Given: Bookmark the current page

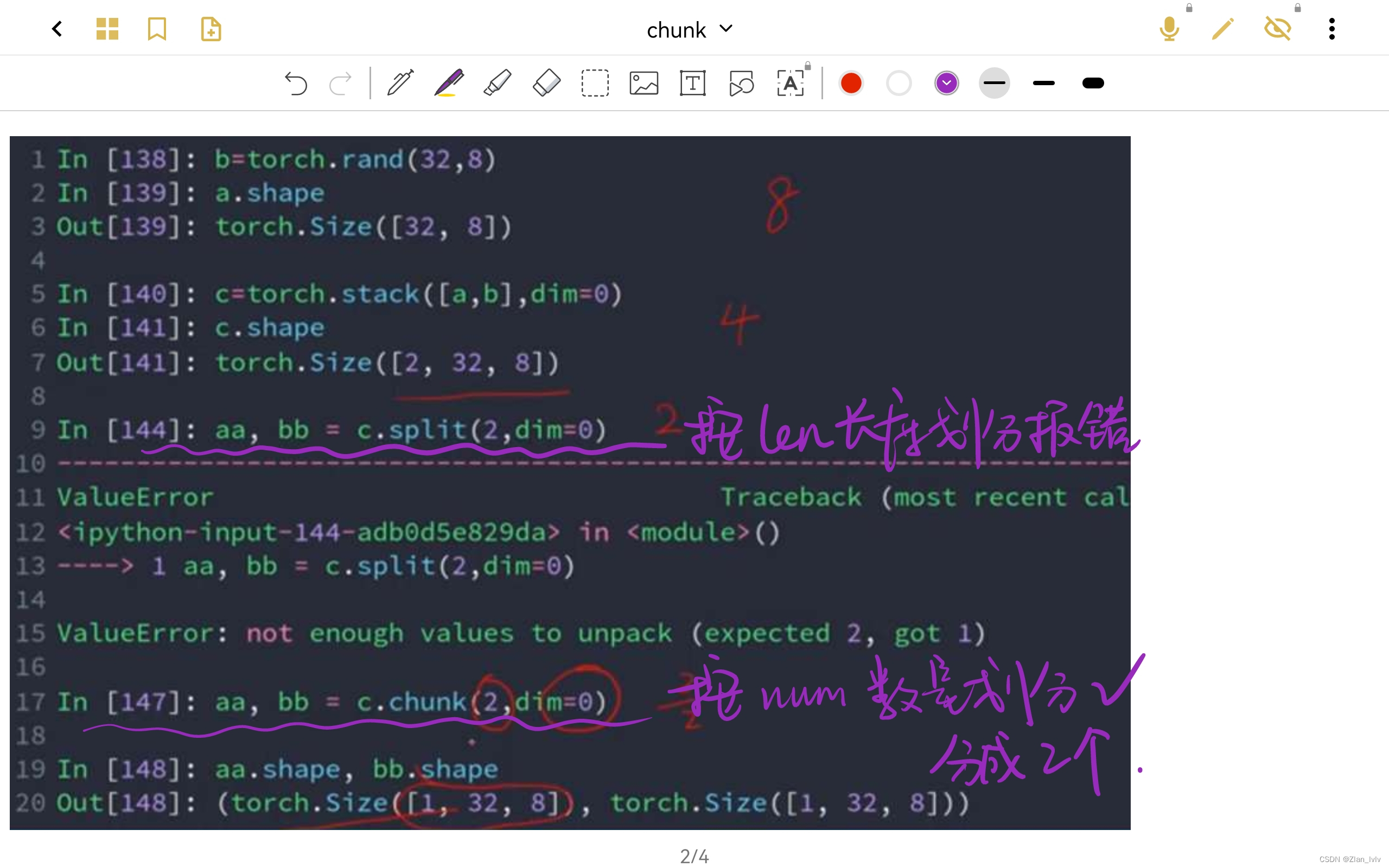Looking at the screenshot, I should coord(157,29).
